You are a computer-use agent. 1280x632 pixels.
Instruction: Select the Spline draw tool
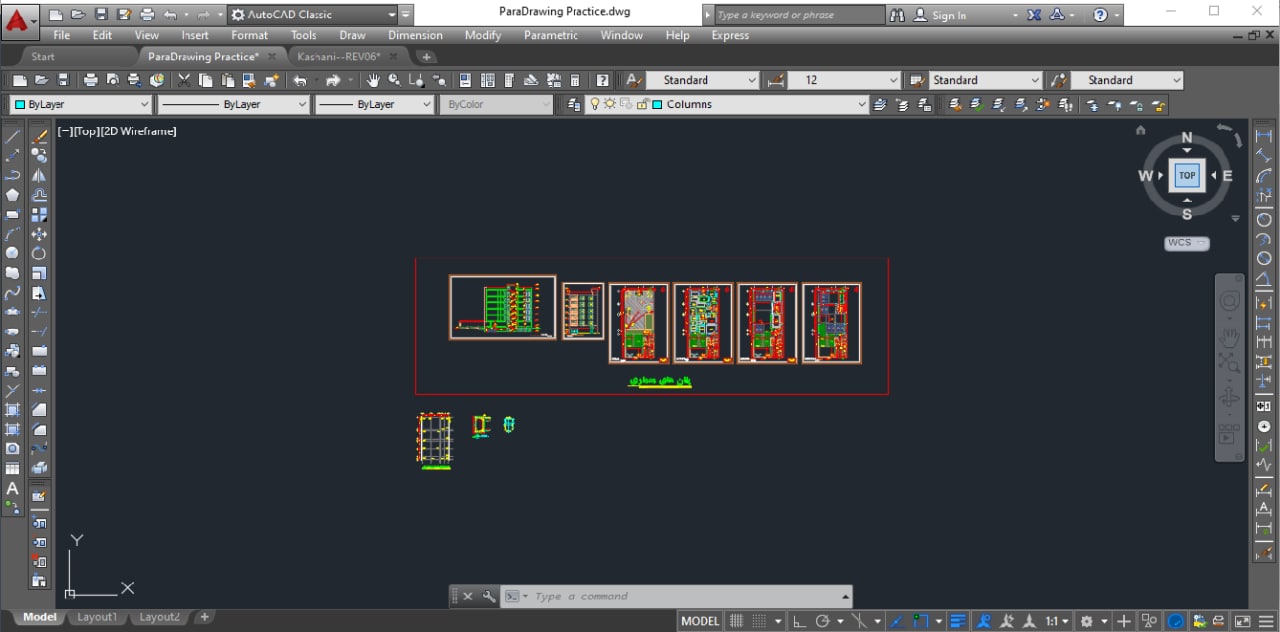[x=12, y=293]
